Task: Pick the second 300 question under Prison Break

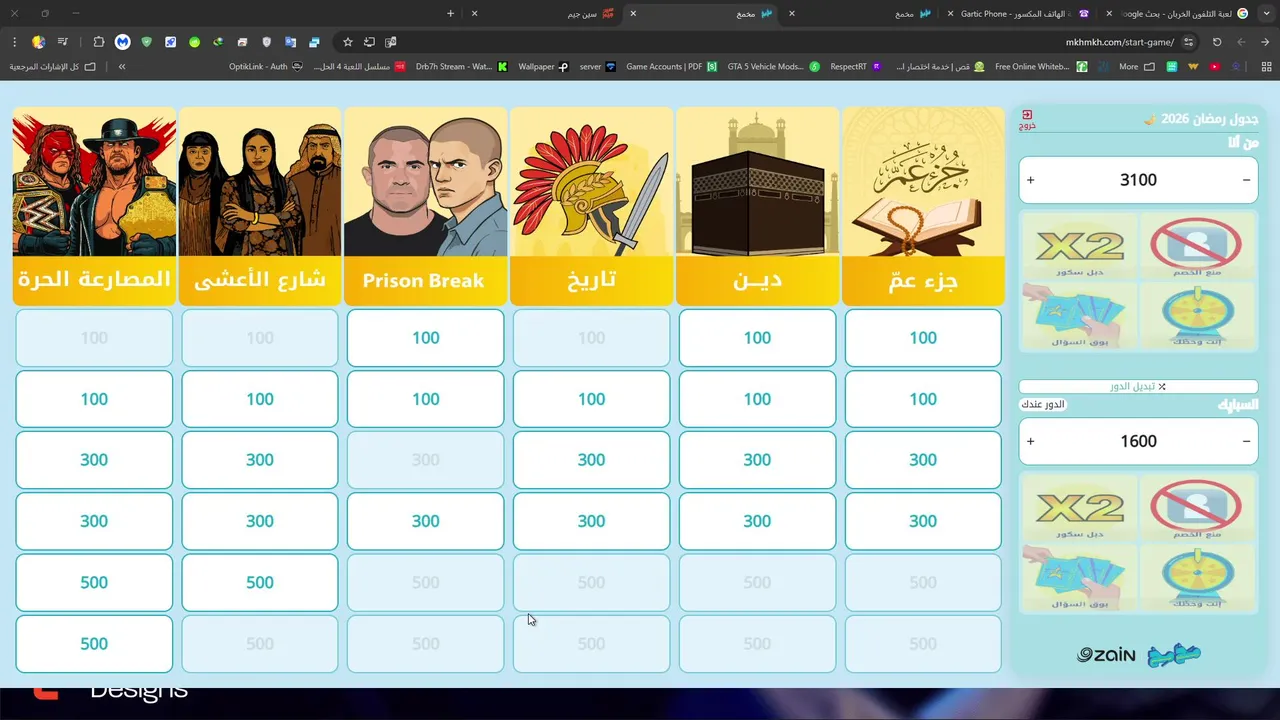Action: click(425, 521)
